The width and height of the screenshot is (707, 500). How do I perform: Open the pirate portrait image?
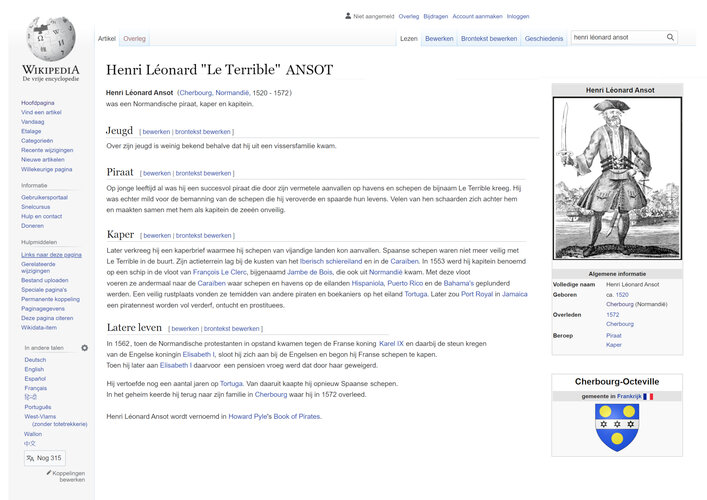coord(617,178)
